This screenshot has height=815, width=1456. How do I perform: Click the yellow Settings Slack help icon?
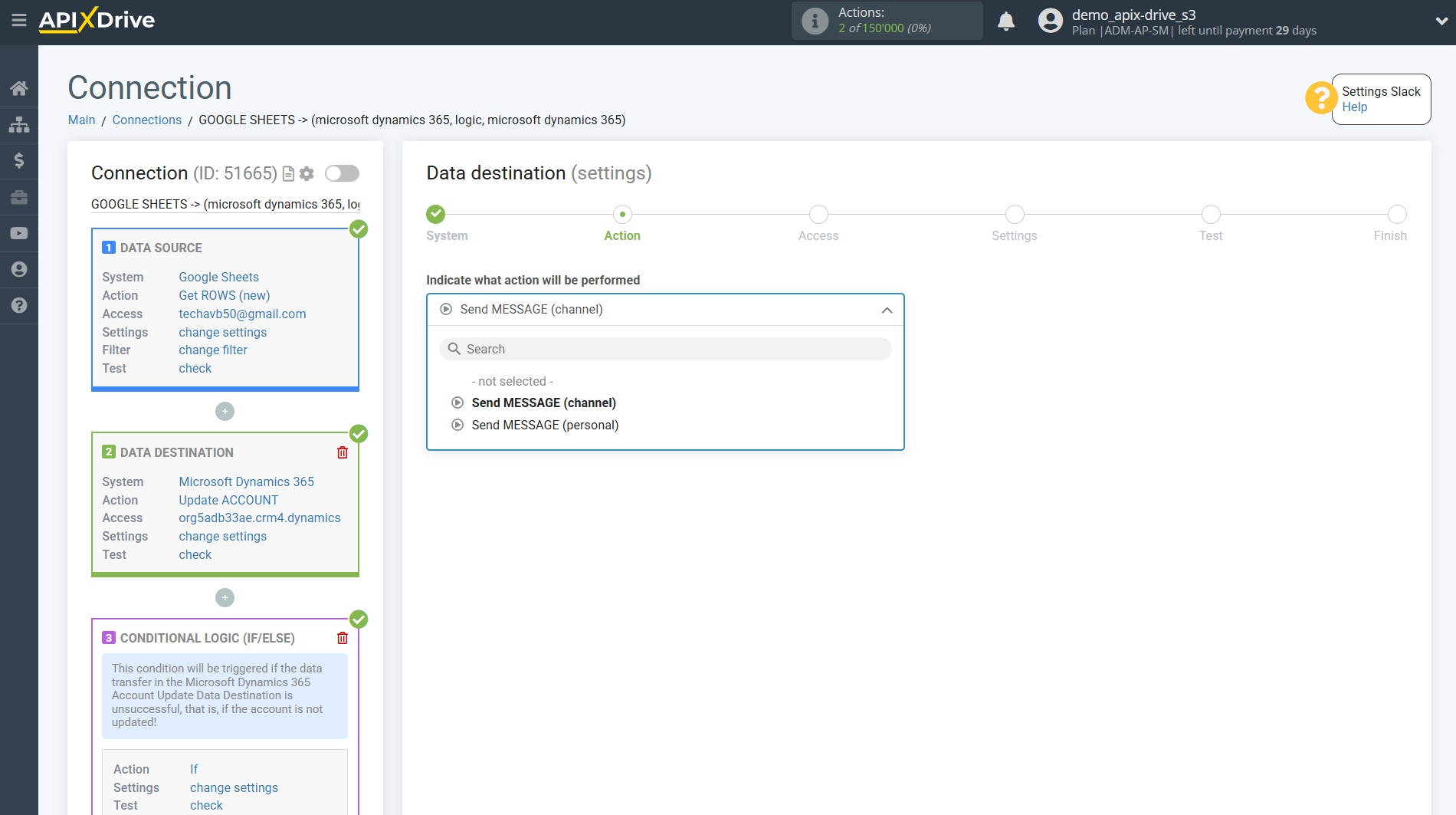[1320, 98]
